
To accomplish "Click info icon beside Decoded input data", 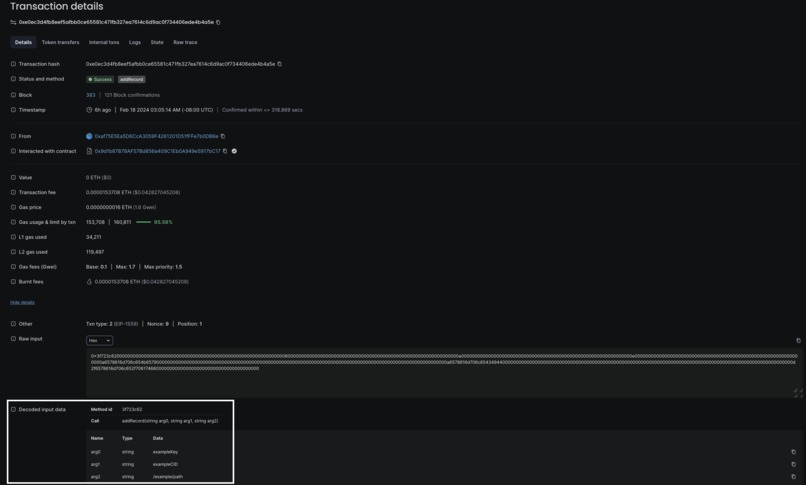I will [x=13, y=409].
